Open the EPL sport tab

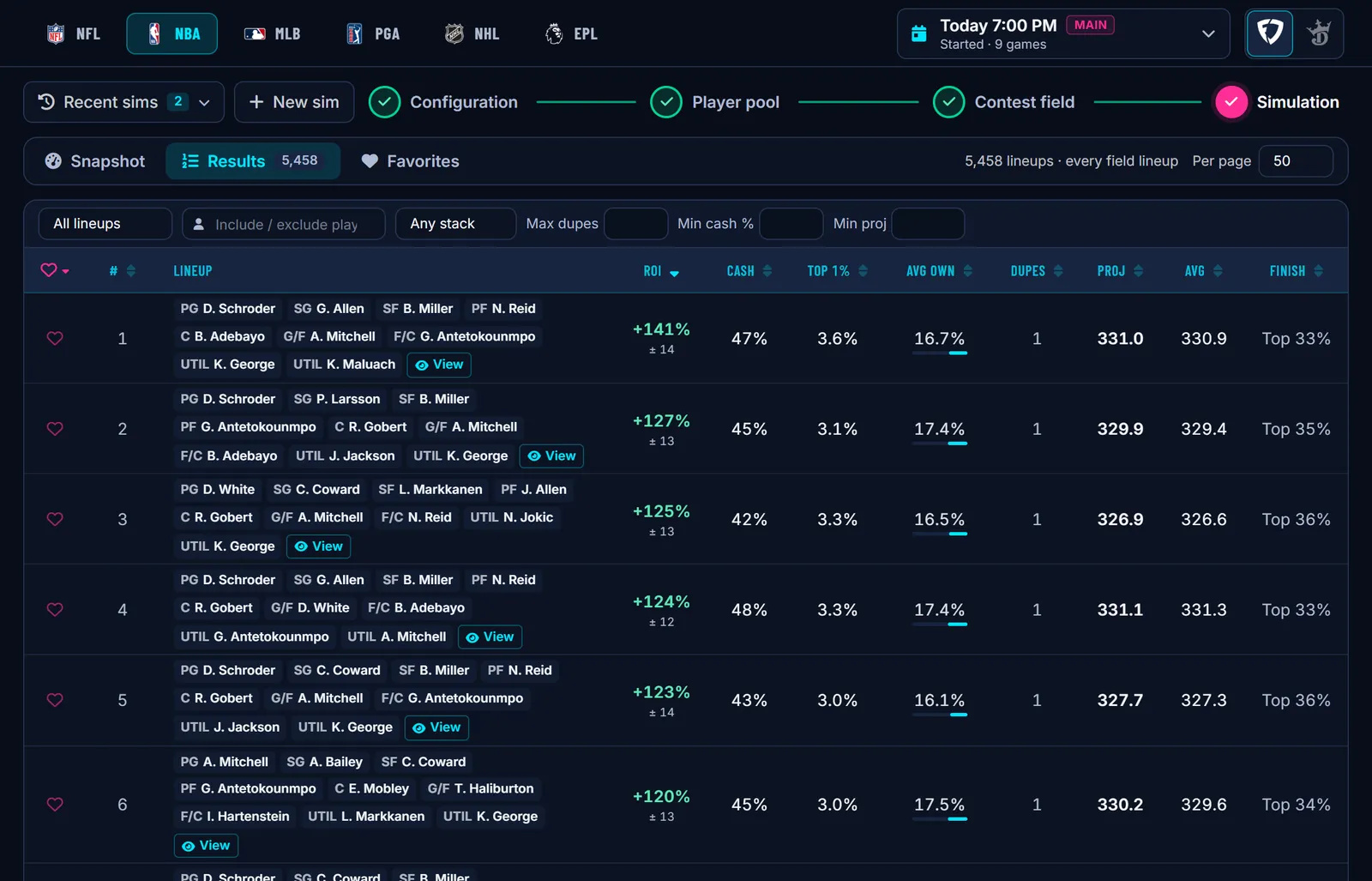(x=571, y=34)
